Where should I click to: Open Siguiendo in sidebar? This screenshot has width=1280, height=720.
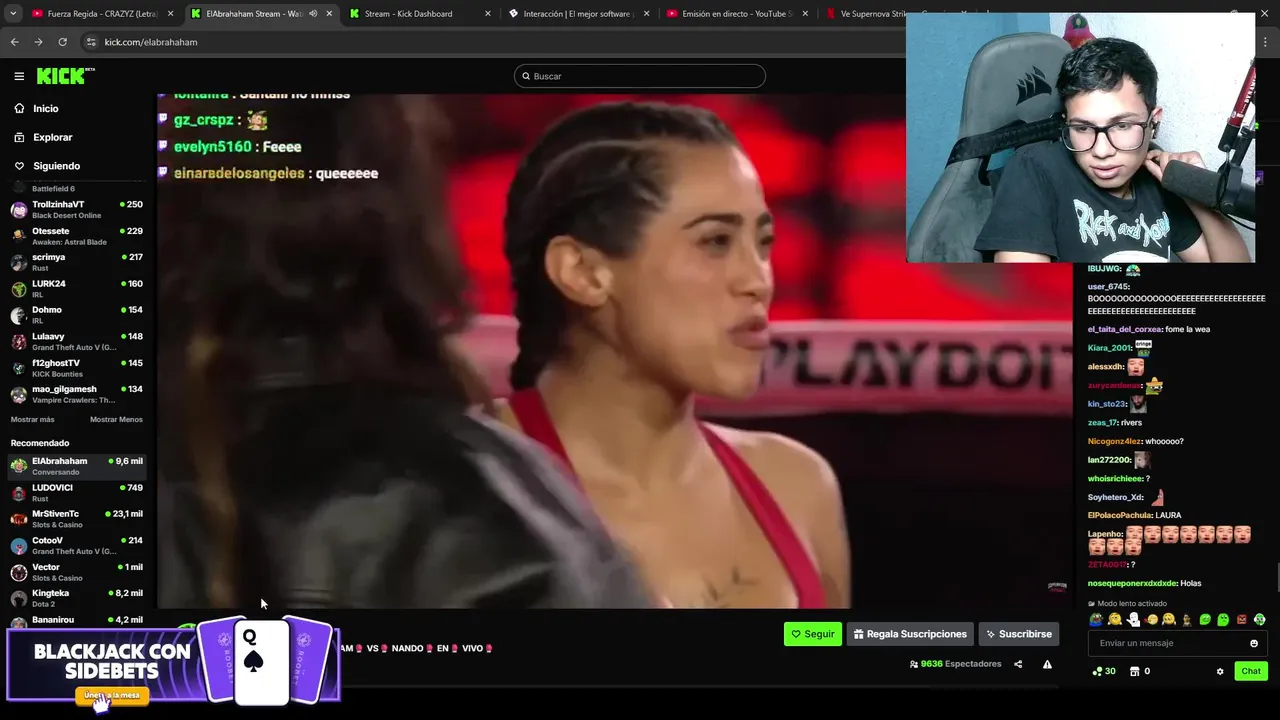[x=56, y=166]
